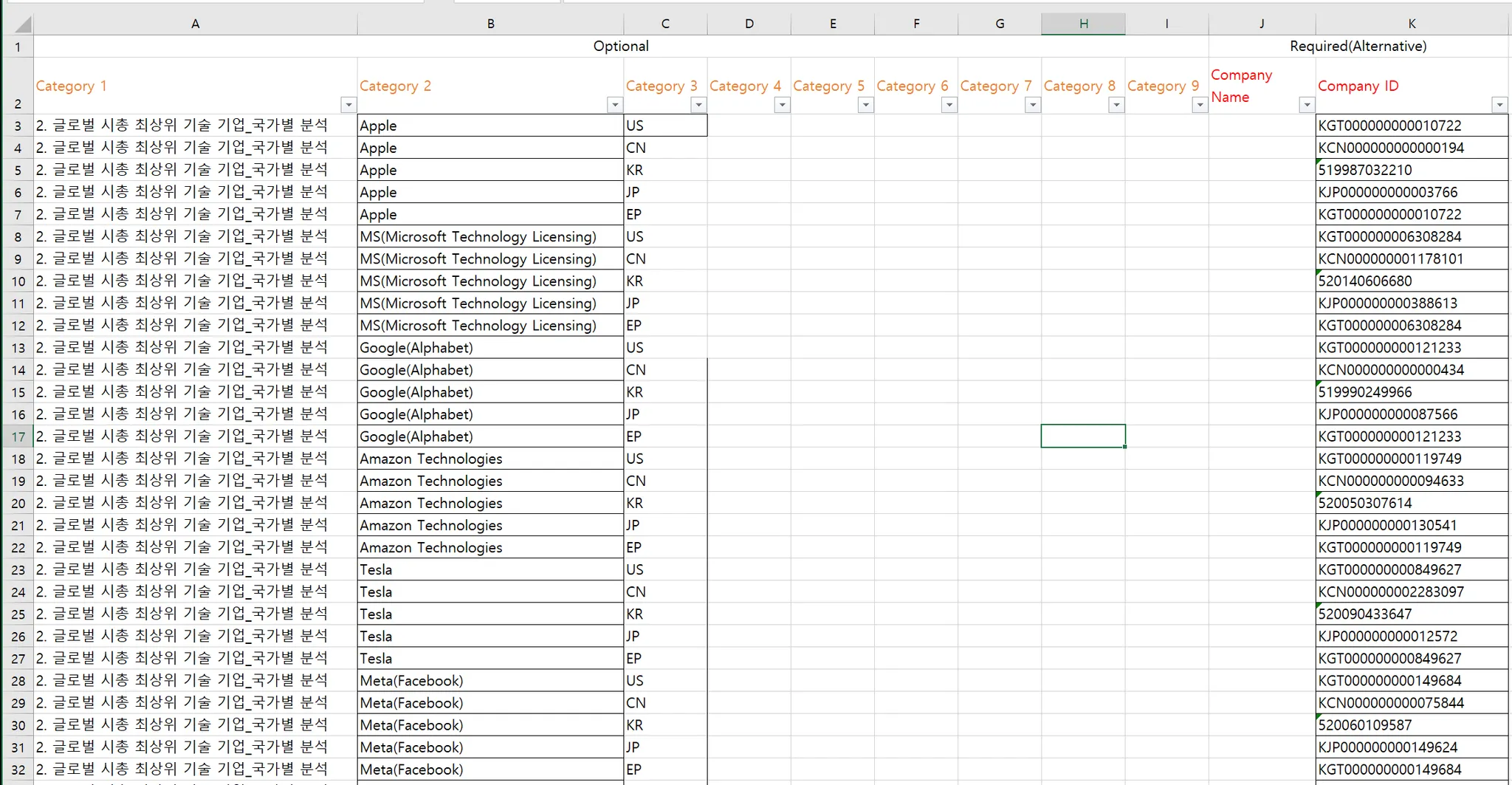Screen dimensions: 1512x785
Task: Select column E by its header
Action: point(833,24)
